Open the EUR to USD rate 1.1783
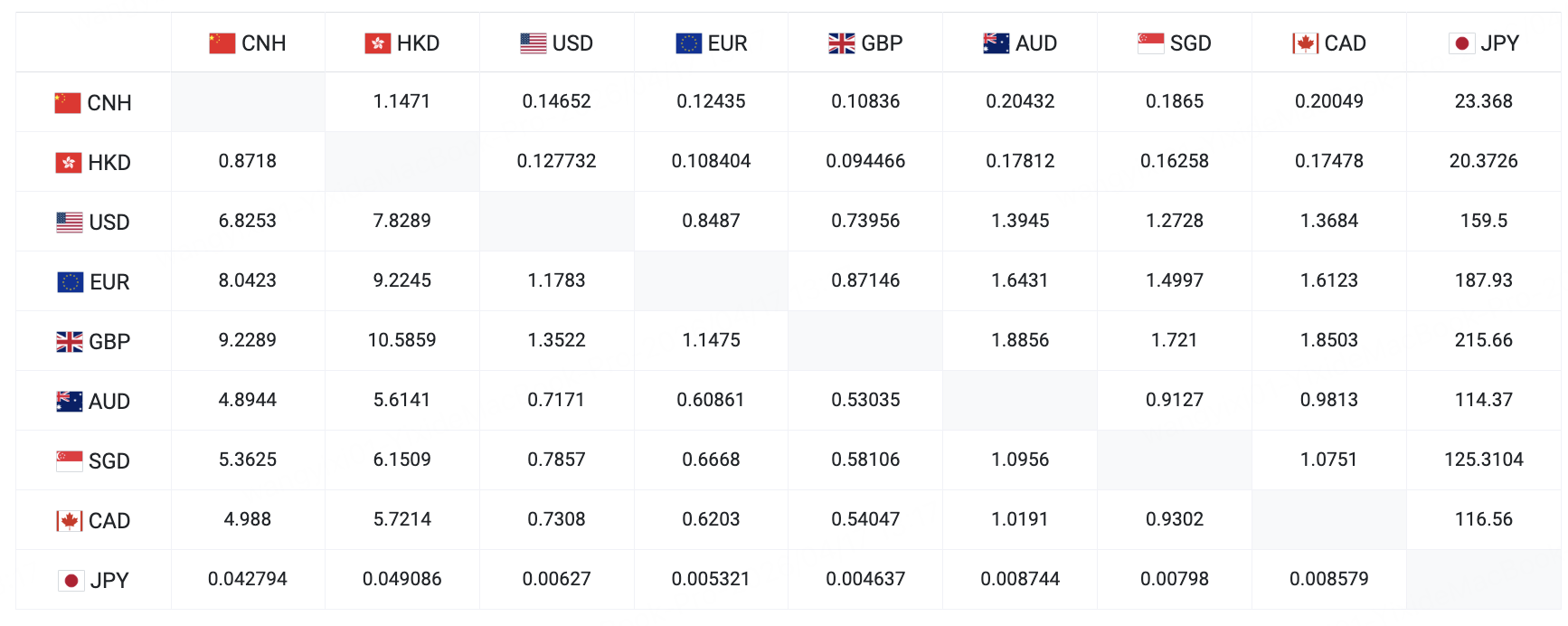This screenshot has height=626, width=1568. click(x=556, y=280)
